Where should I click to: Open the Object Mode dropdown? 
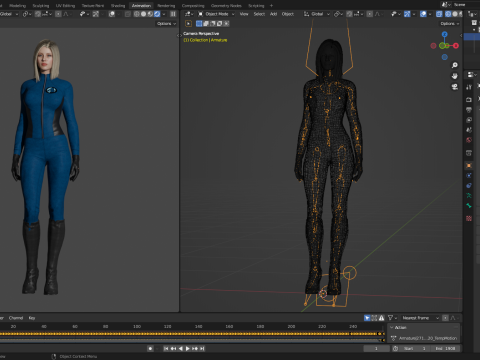click(x=216, y=14)
